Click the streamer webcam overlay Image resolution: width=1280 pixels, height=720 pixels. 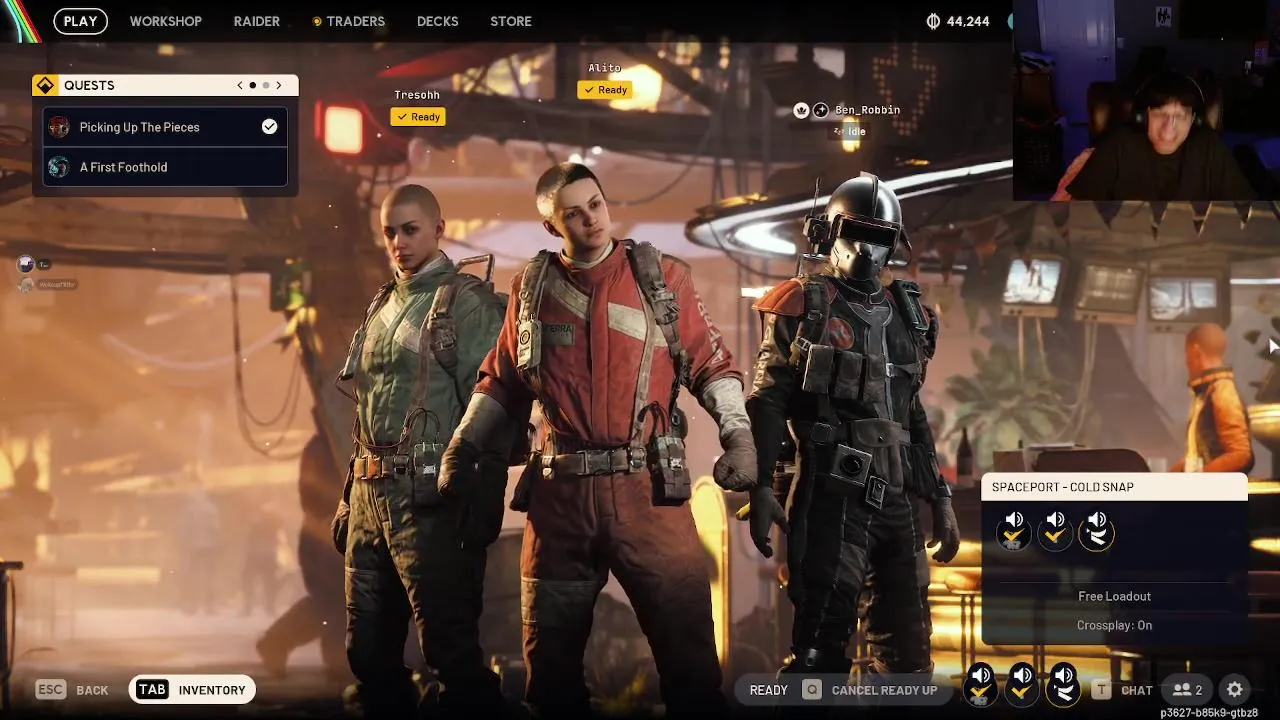(1145, 100)
